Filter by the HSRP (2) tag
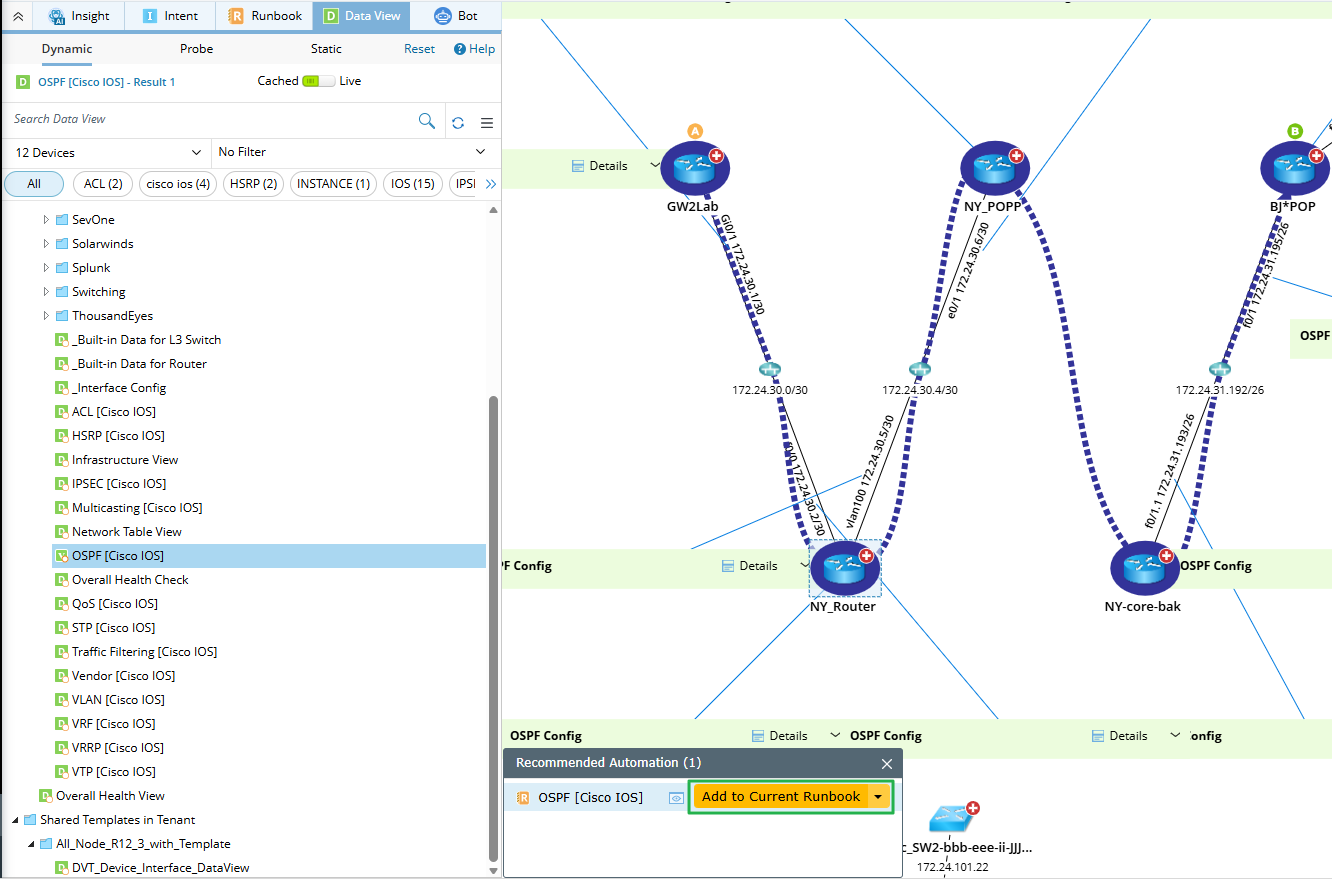The height and width of the screenshot is (879, 1332). click(253, 184)
